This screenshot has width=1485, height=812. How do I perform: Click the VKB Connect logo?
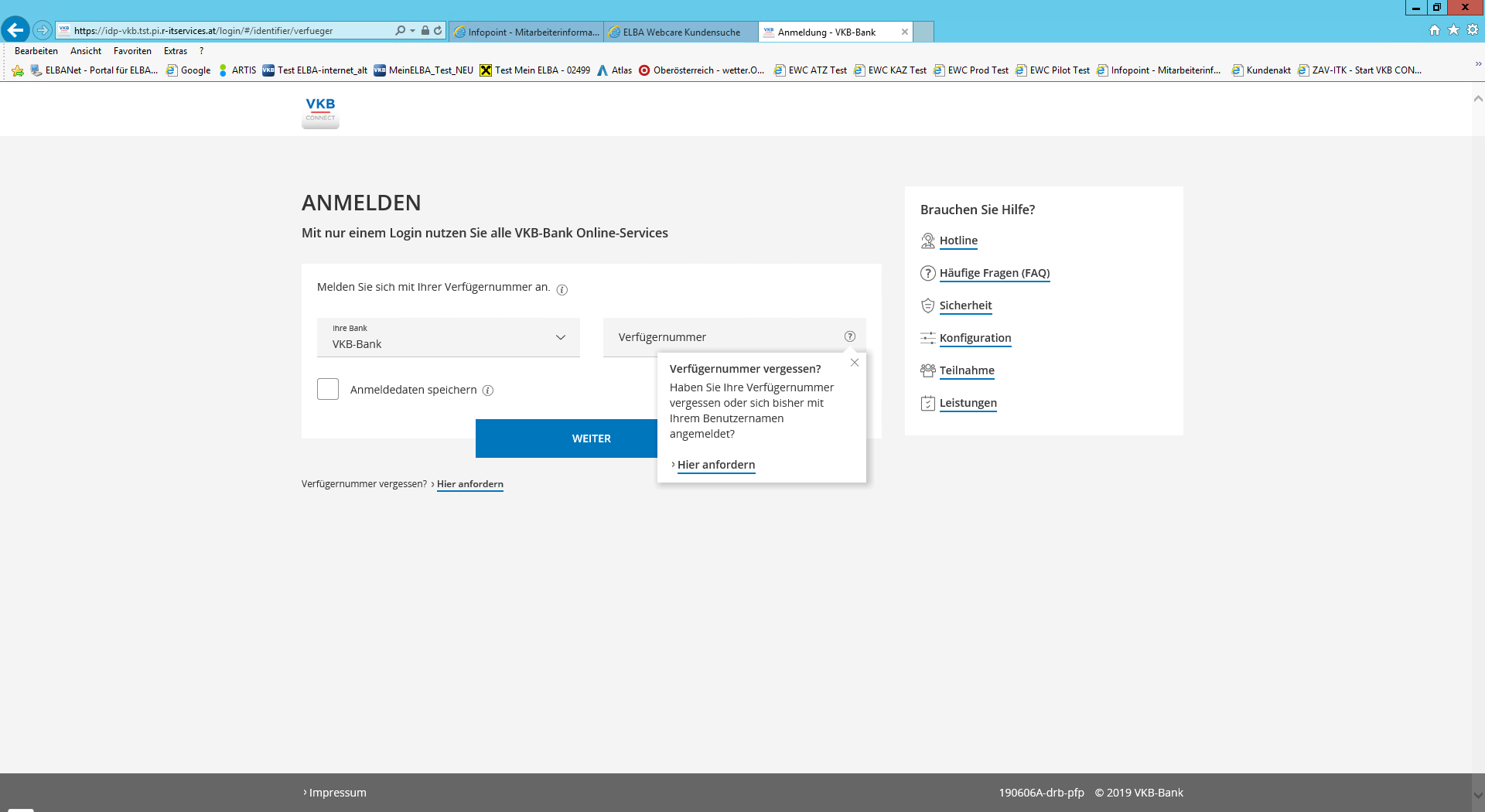pos(320,112)
